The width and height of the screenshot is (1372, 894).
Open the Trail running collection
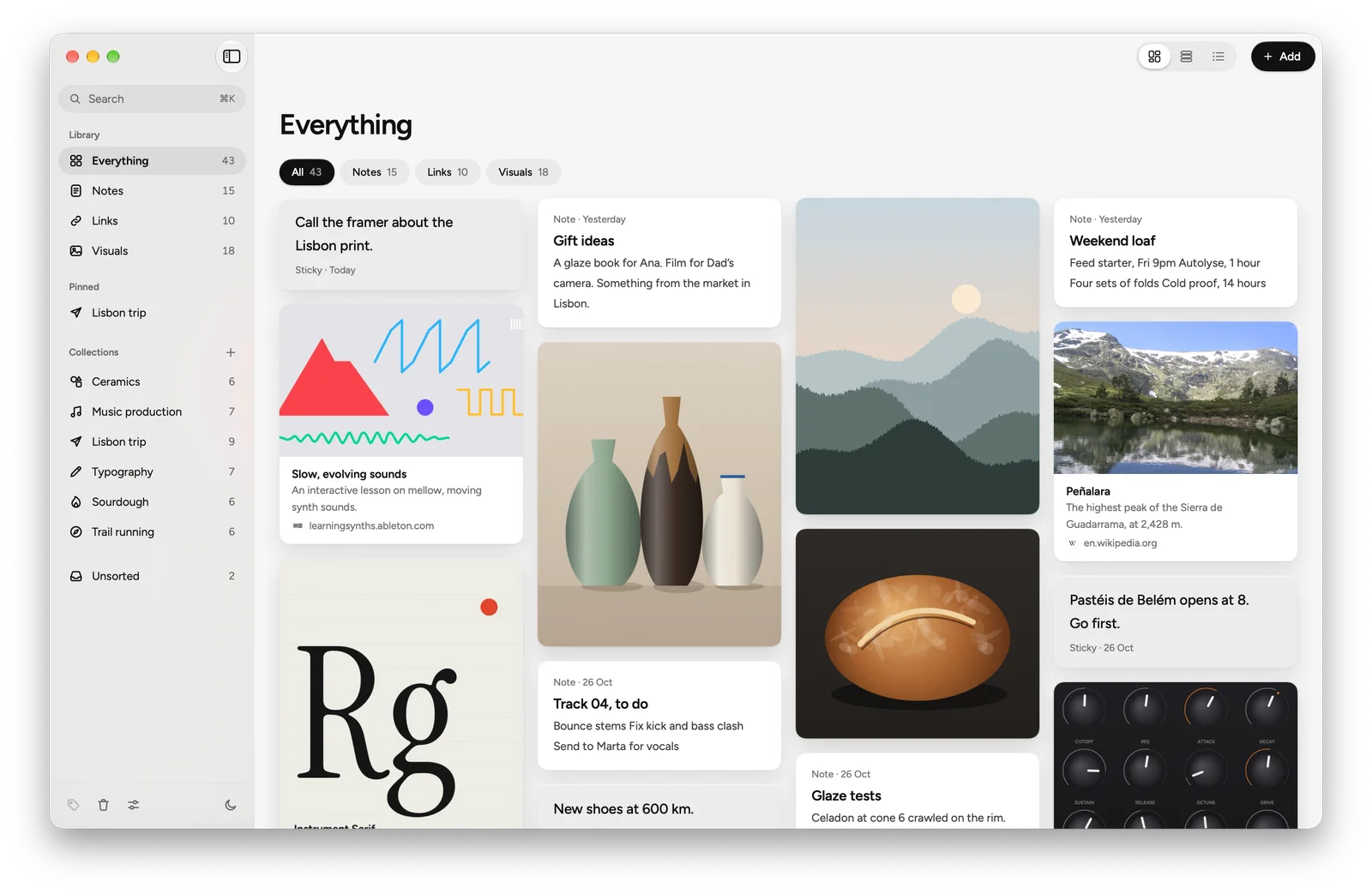pyautogui.click(x=152, y=531)
